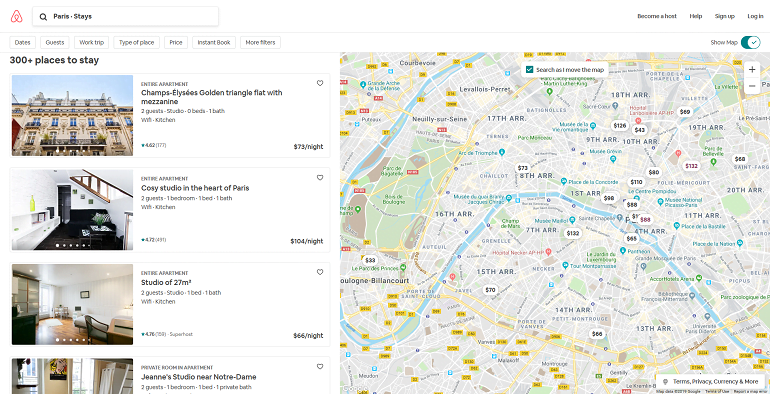
Task: Click Terms, Privacy, Currency & More button
Action: click(711, 381)
